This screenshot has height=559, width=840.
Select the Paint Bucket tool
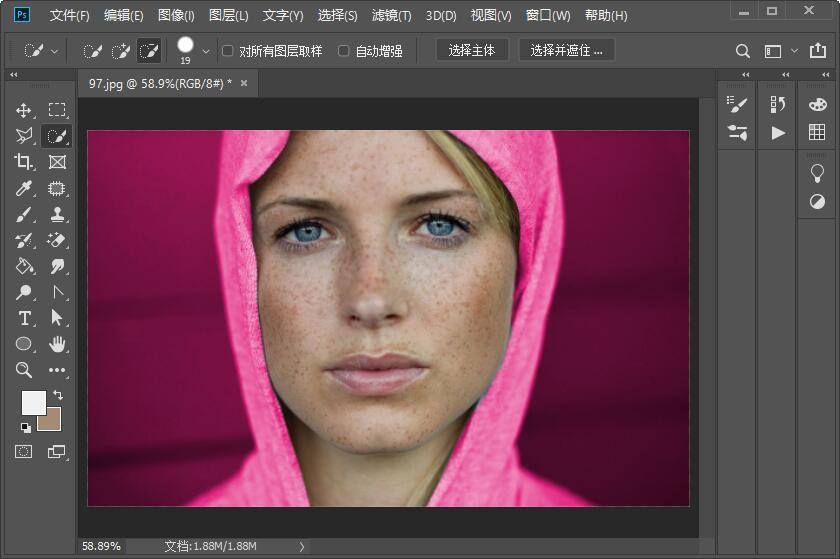(x=24, y=266)
